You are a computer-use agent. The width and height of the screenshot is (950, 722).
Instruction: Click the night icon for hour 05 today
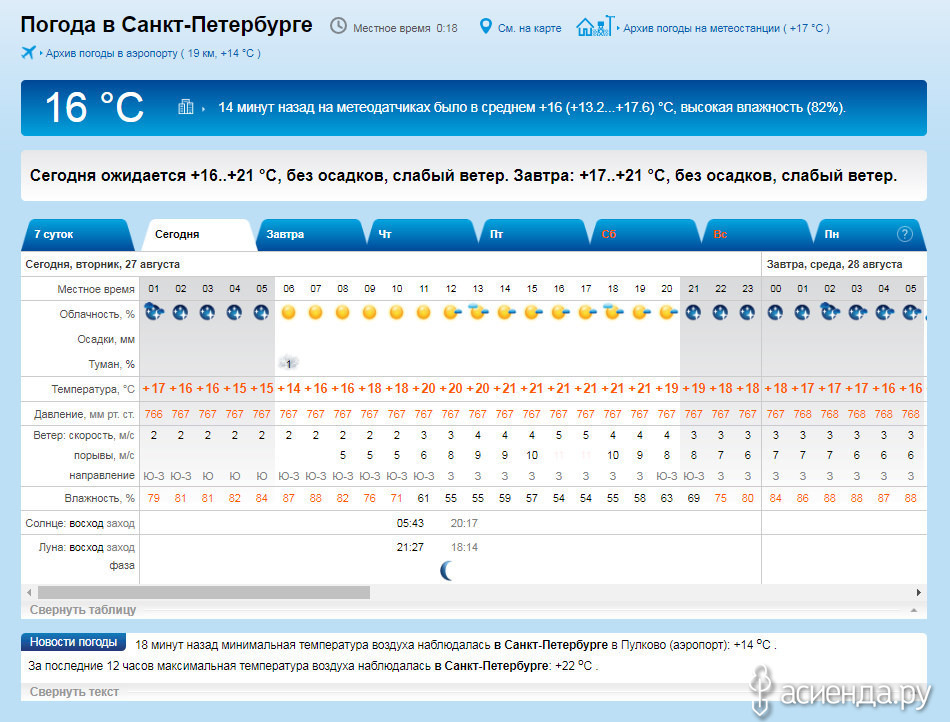[261, 313]
